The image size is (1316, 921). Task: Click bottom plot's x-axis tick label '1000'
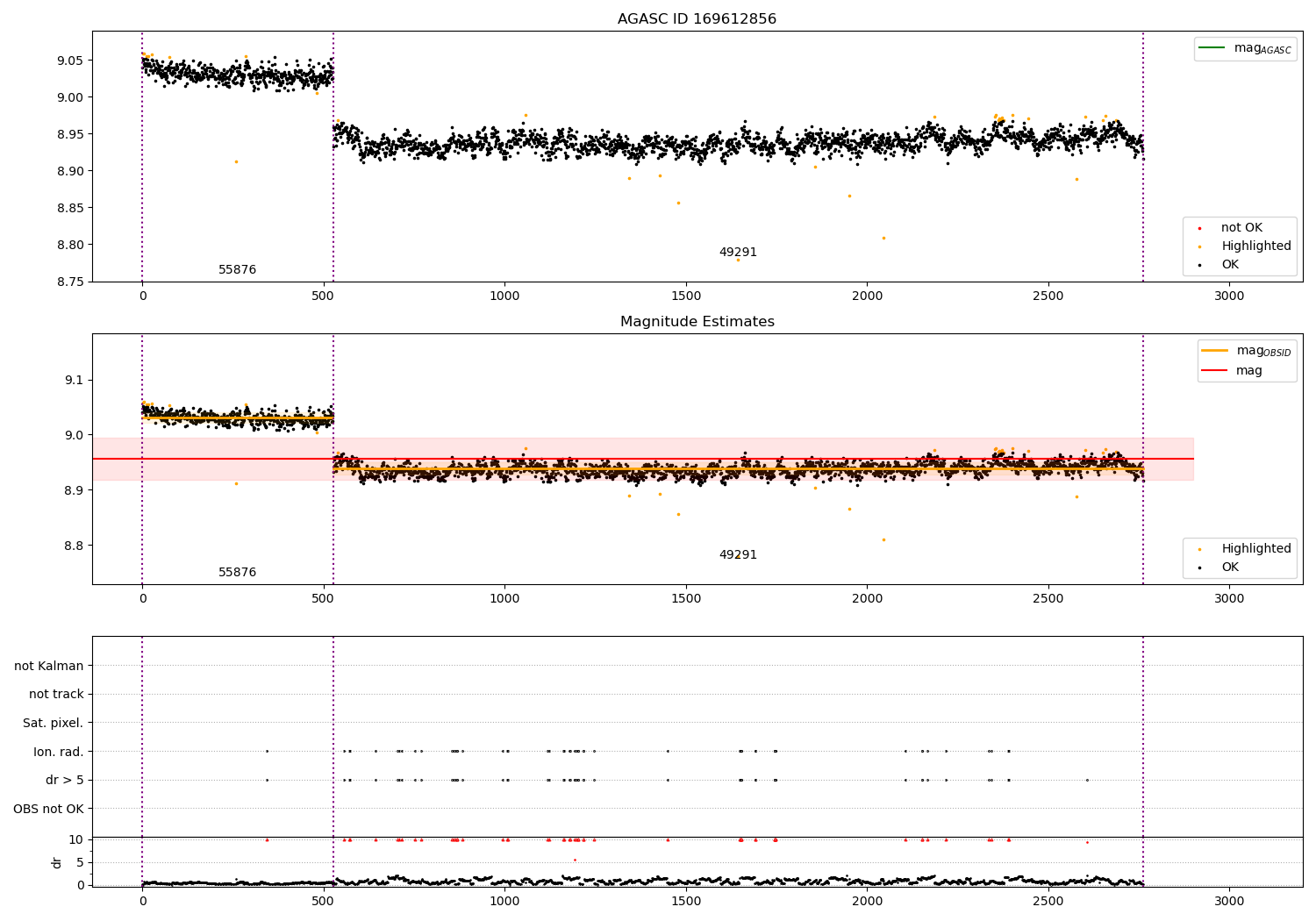pyautogui.click(x=504, y=902)
